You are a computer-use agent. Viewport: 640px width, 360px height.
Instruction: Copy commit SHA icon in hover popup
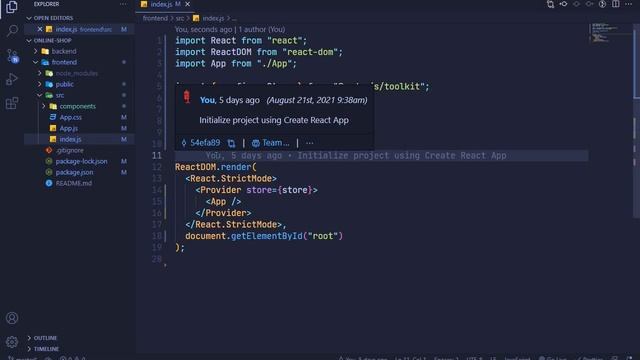231,143
